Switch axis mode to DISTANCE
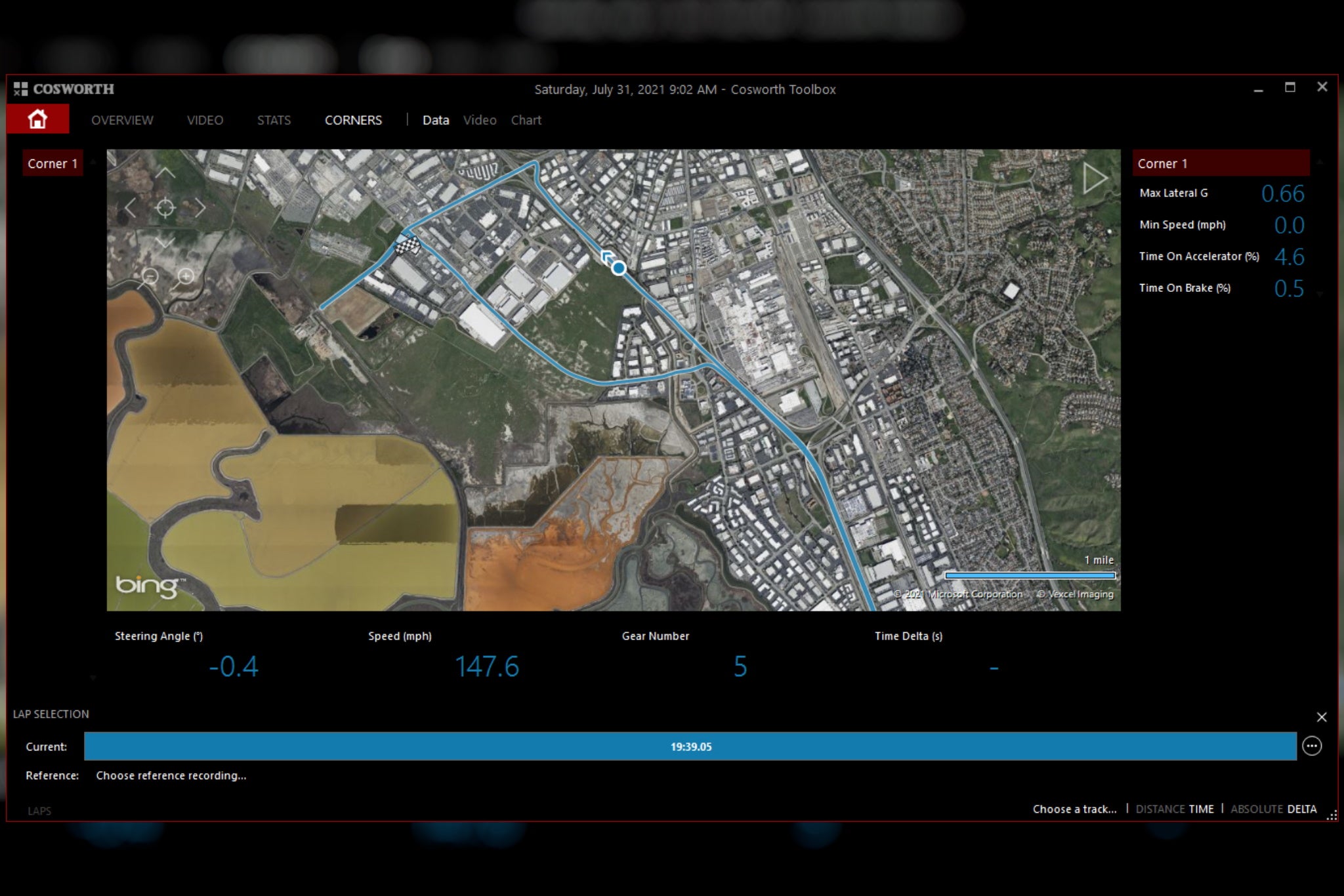The height and width of the screenshot is (896, 1344). click(x=1160, y=809)
